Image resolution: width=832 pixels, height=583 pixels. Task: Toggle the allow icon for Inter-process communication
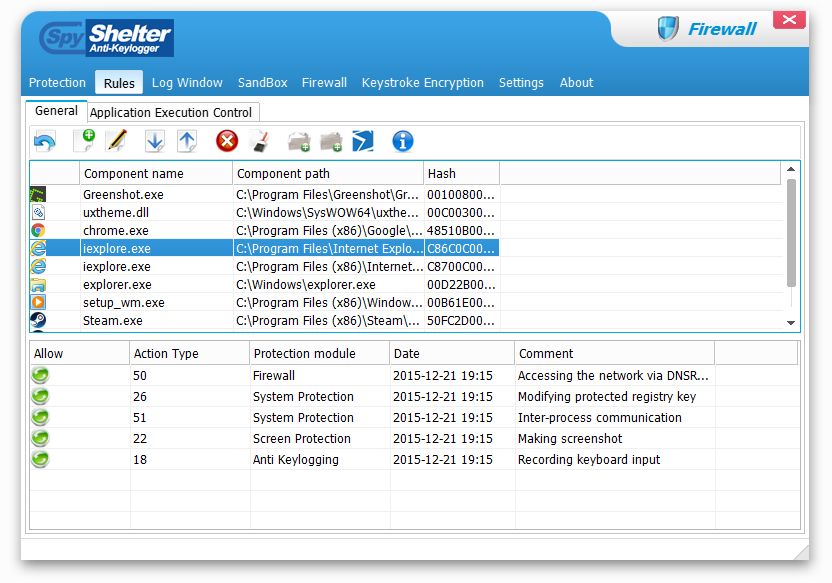pyautogui.click(x=40, y=417)
